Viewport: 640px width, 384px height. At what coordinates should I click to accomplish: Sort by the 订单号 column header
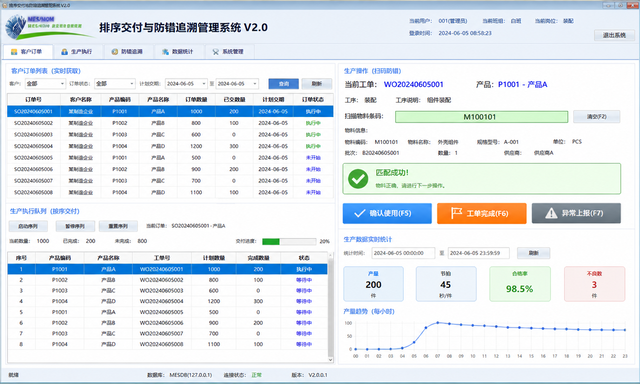(33, 100)
